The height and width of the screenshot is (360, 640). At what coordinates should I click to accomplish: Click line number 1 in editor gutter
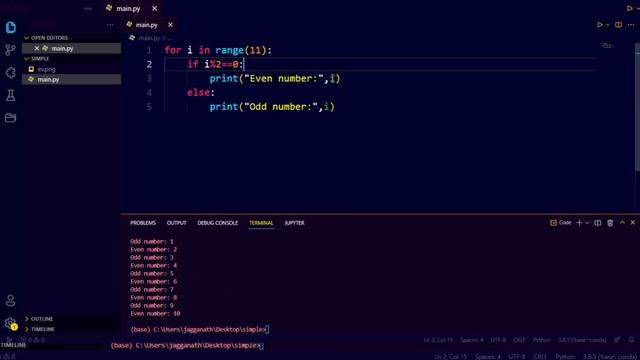pos(149,50)
